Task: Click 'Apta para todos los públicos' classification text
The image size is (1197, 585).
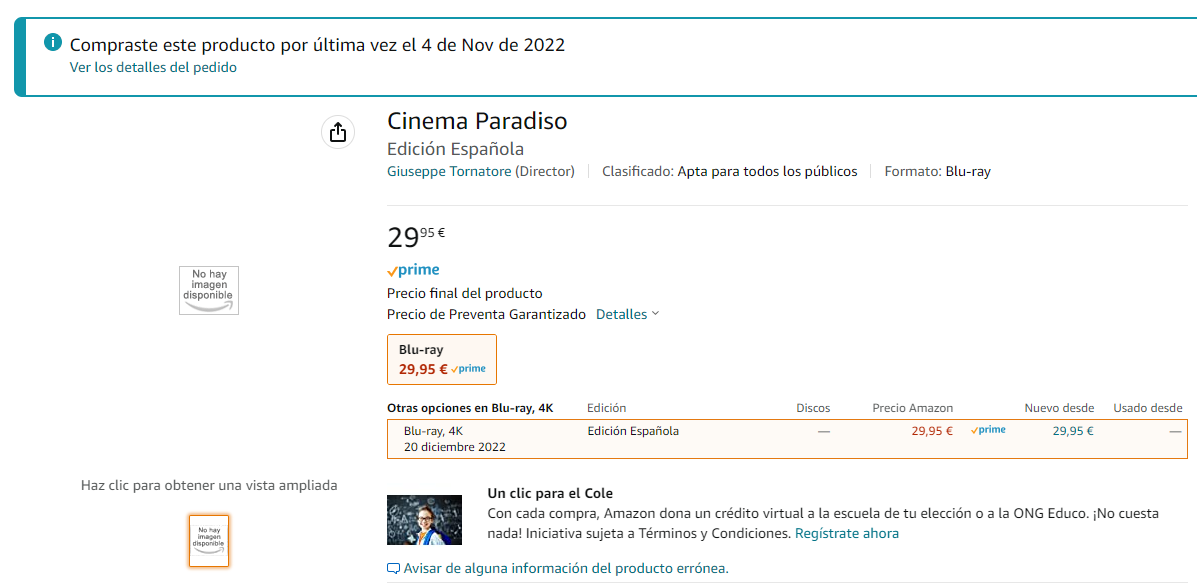Action: click(x=767, y=171)
